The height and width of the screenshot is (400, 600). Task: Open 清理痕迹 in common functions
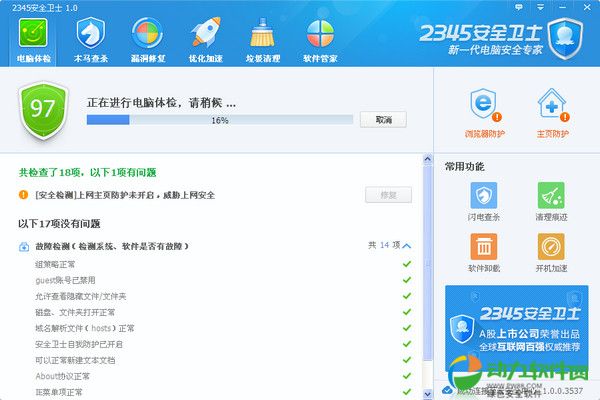coord(552,201)
